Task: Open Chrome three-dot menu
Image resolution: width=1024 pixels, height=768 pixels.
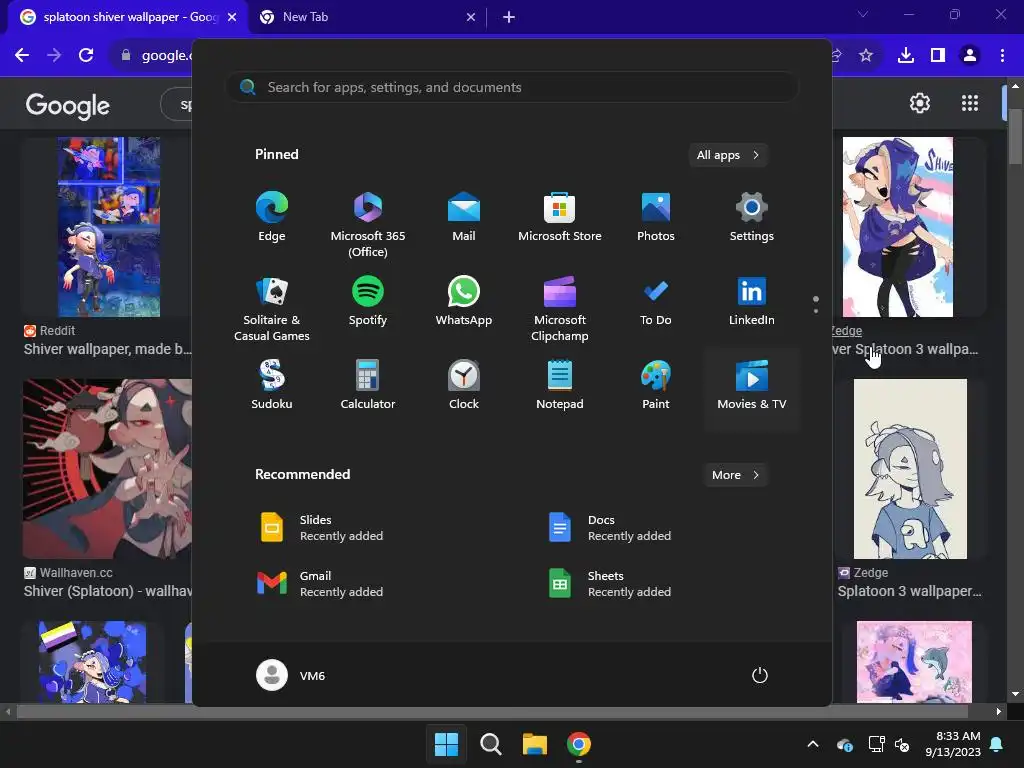Action: 1002,55
